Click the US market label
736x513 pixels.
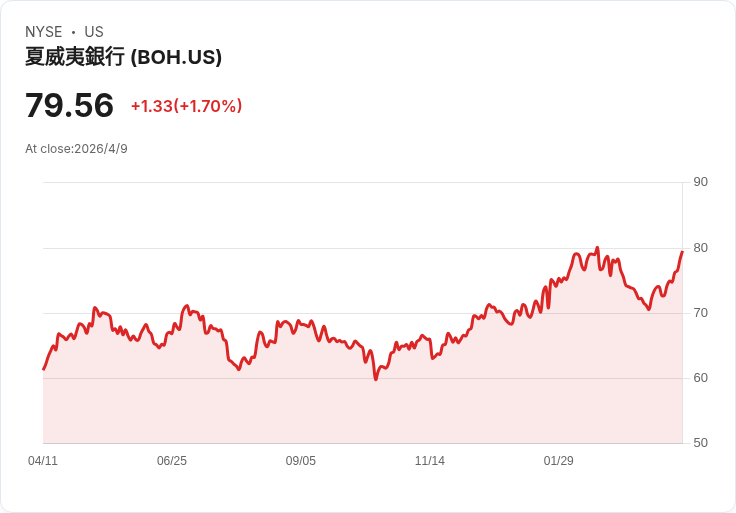click(94, 32)
